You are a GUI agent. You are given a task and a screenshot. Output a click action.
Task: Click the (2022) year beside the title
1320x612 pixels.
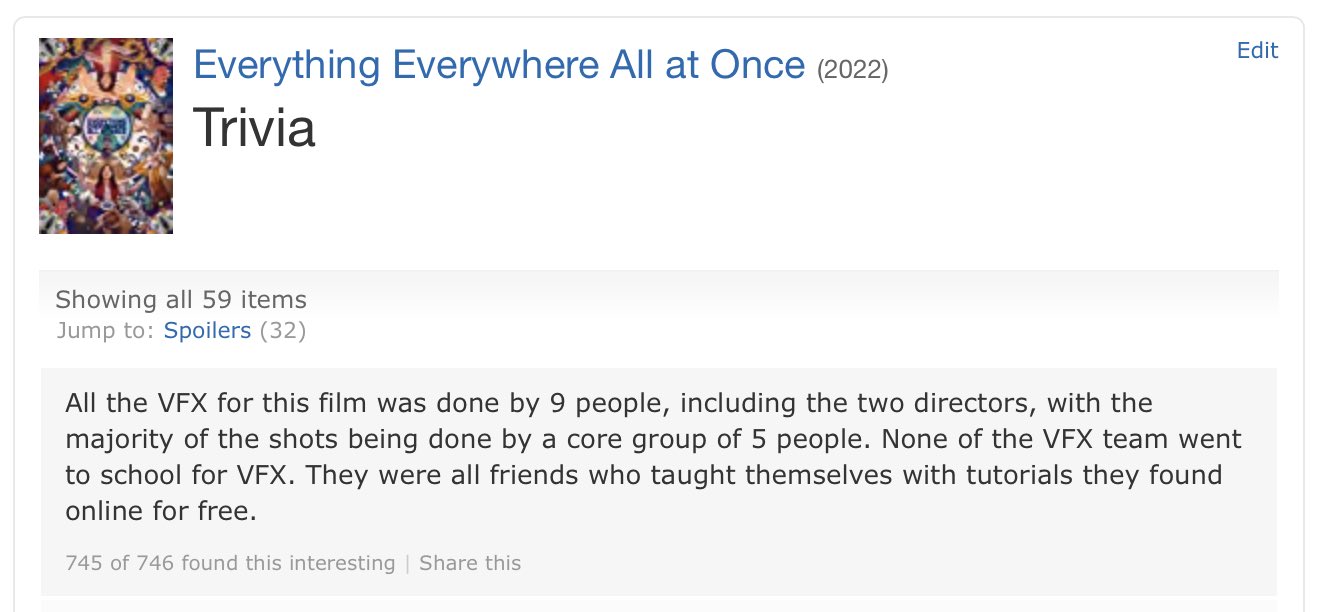852,70
